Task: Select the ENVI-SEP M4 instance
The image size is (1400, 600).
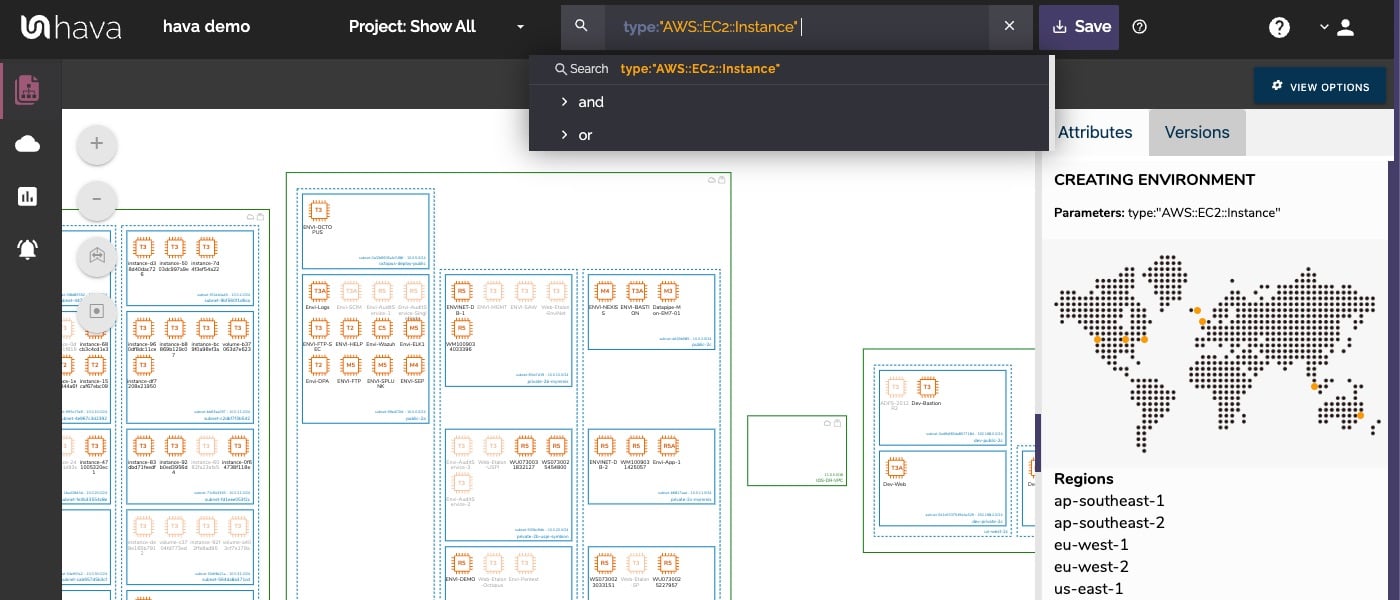Action: [413, 365]
